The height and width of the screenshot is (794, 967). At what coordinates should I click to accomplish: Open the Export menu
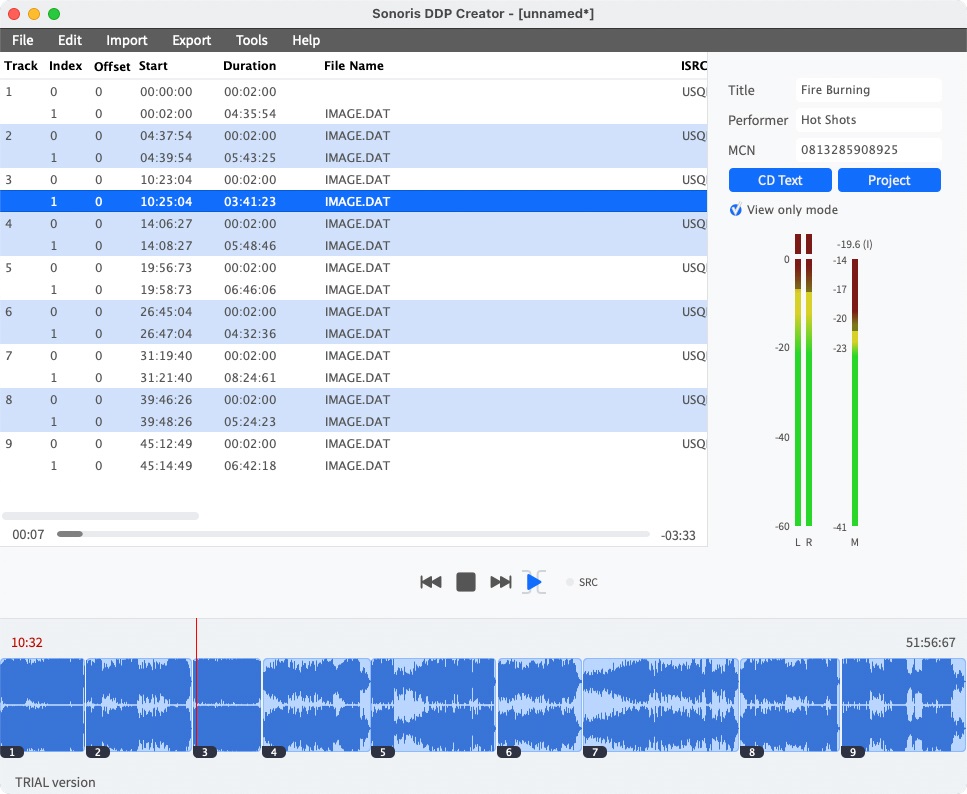[x=191, y=40]
